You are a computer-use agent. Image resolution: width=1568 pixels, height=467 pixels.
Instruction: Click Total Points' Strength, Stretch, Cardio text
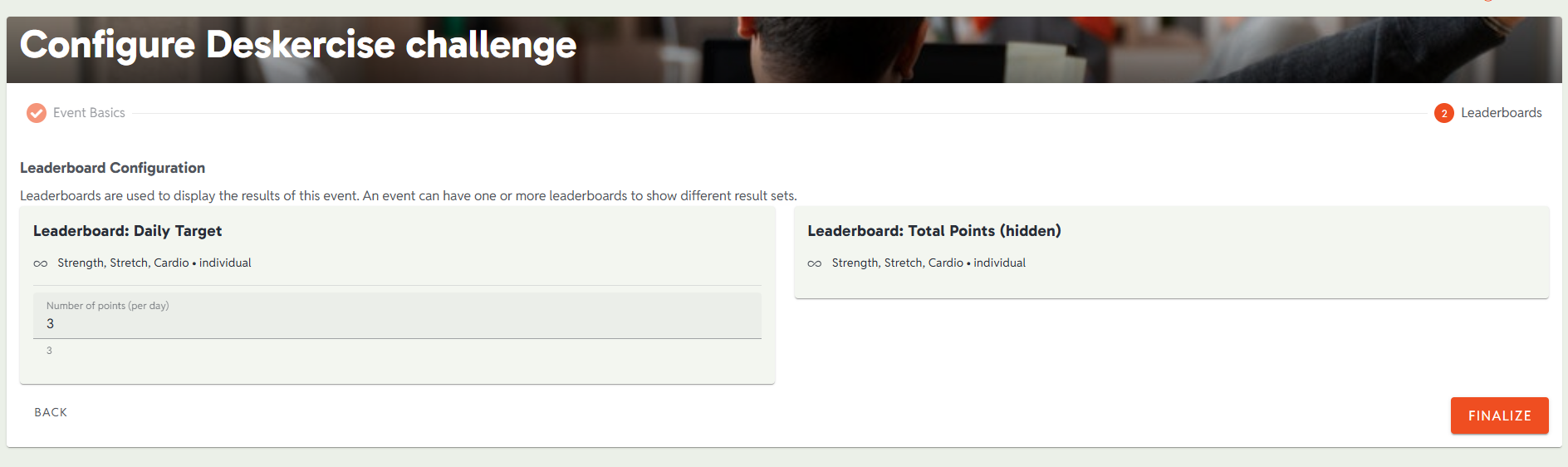(x=898, y=263)
